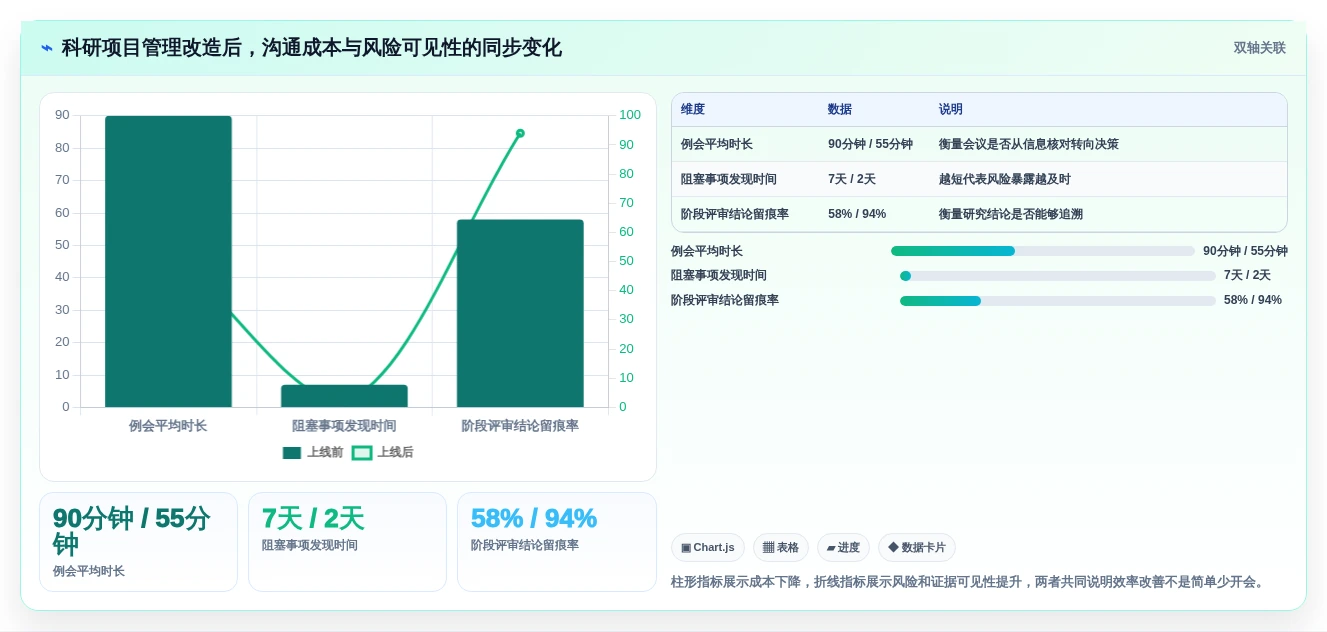The width and height of the screenshot is (1327, 632).
Task: Click the 阻塞事项发现时间 table row label
Action: pos(729,179)
